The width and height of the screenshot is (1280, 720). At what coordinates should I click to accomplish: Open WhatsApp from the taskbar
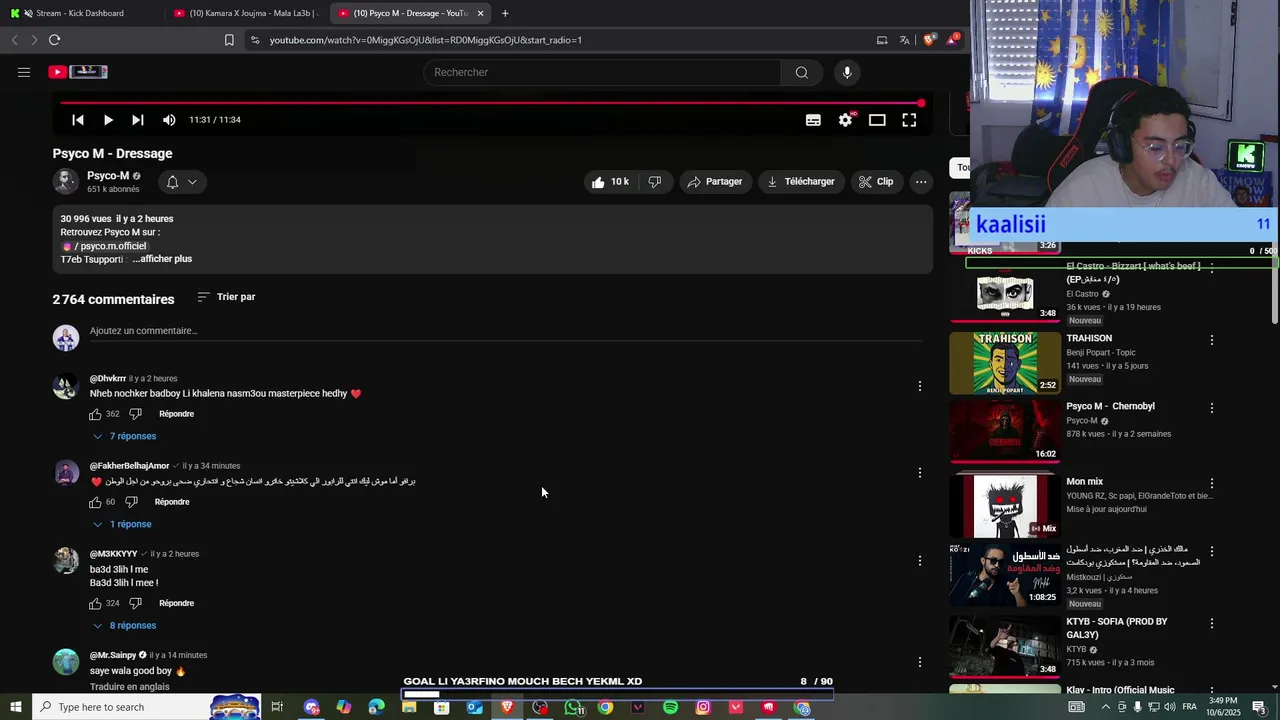(x=574, y=707)
